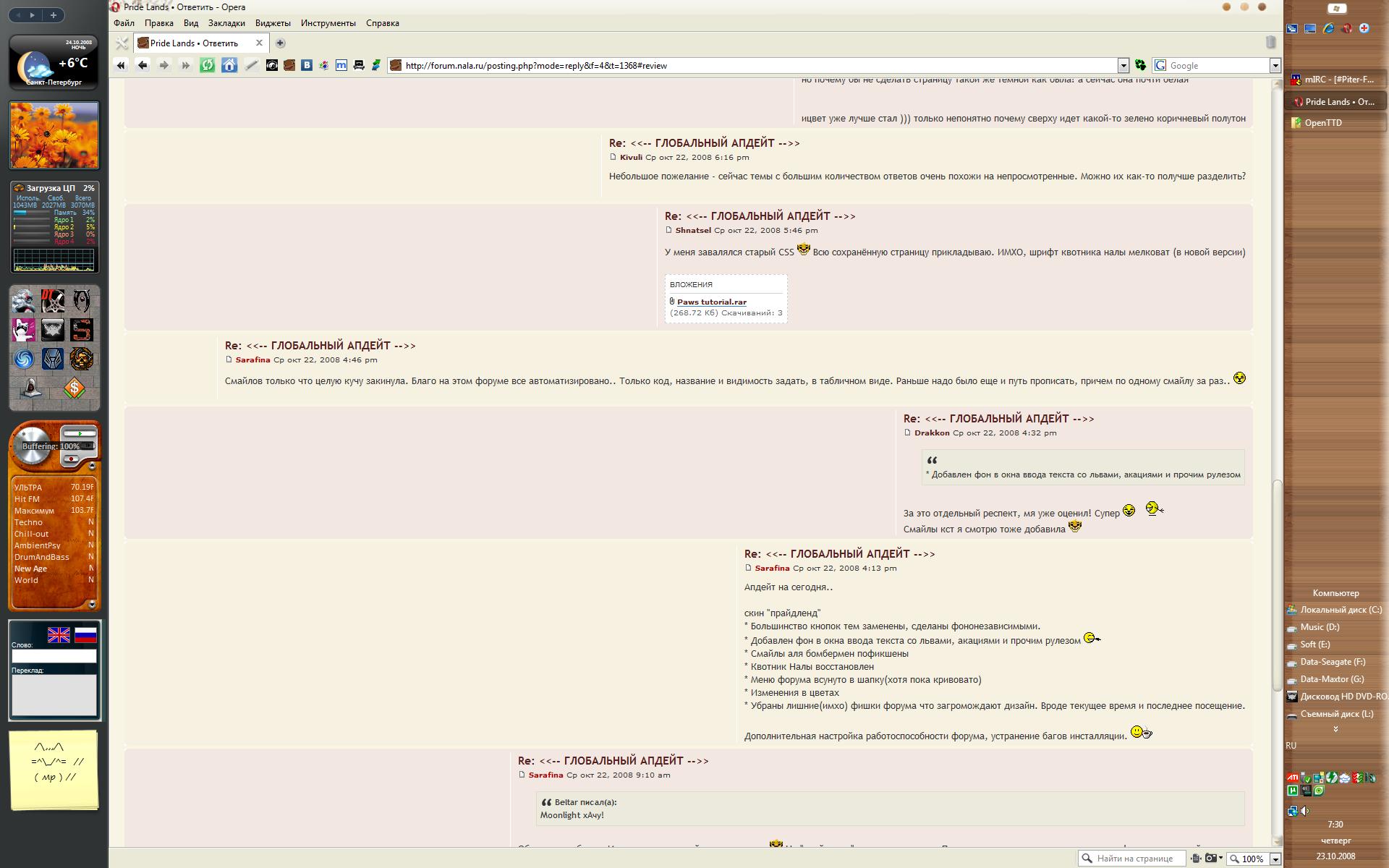
Task: Click the Rewind navigation button
Action: coord(121,65)
